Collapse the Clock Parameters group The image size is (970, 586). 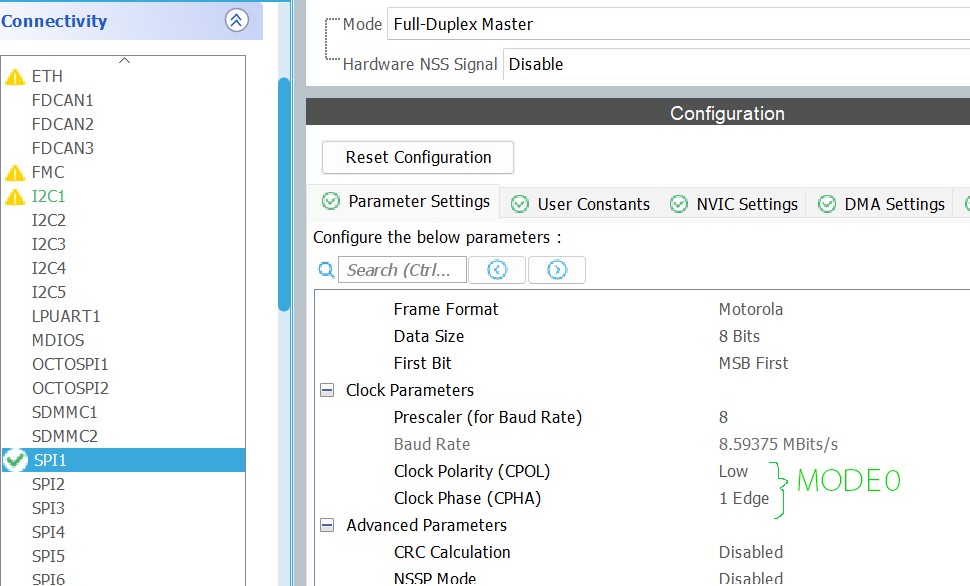pyautogui.click(x=327, y=390)
